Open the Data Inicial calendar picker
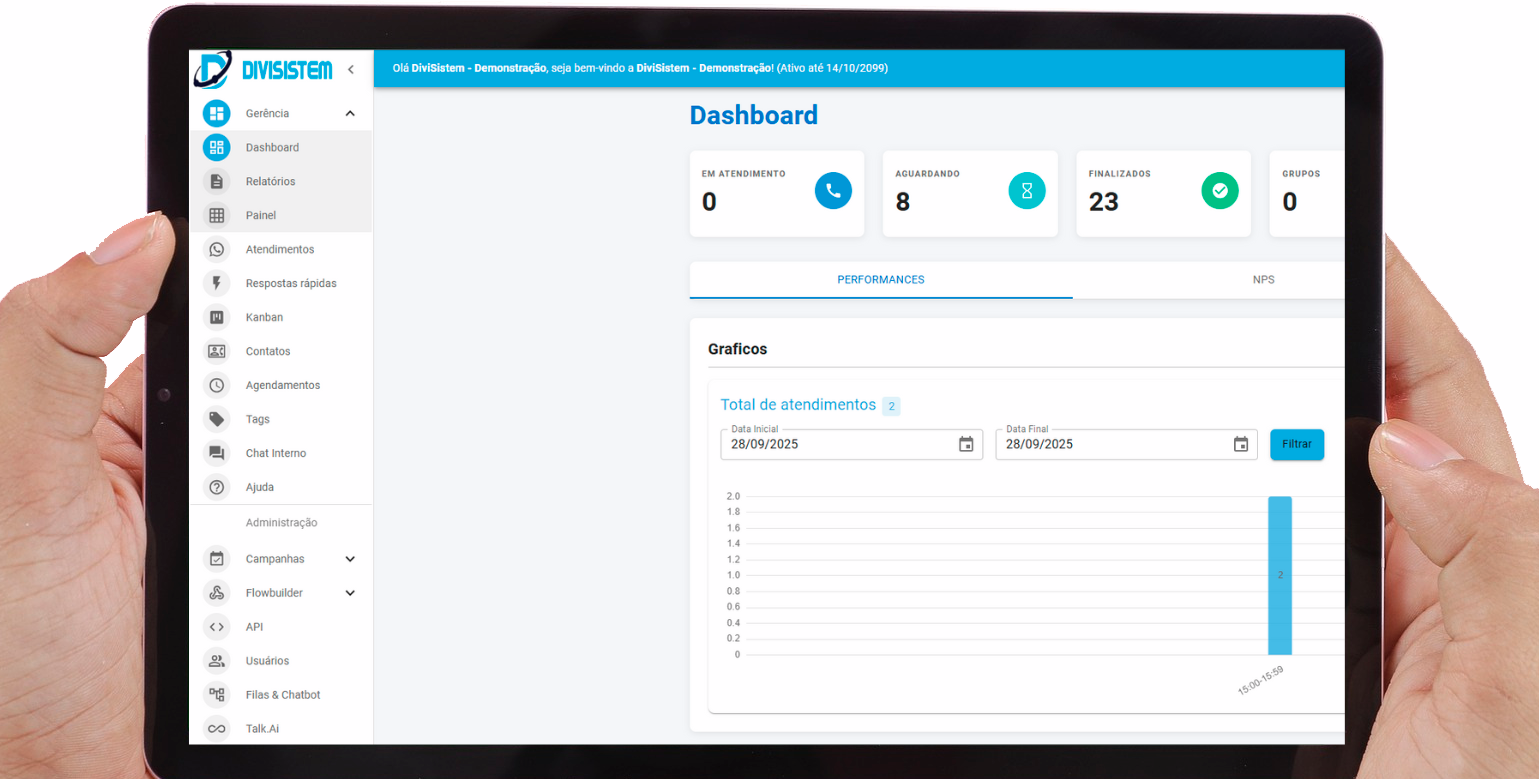This screenshot has height=779, width=1539. point(966,444)
